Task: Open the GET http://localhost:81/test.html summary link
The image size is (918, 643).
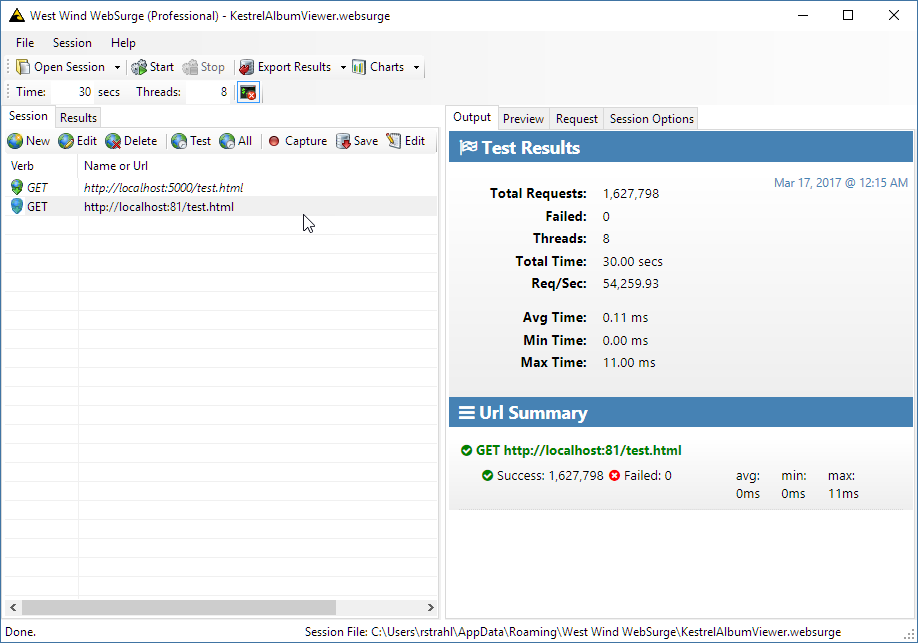Action: click(578, 450)
